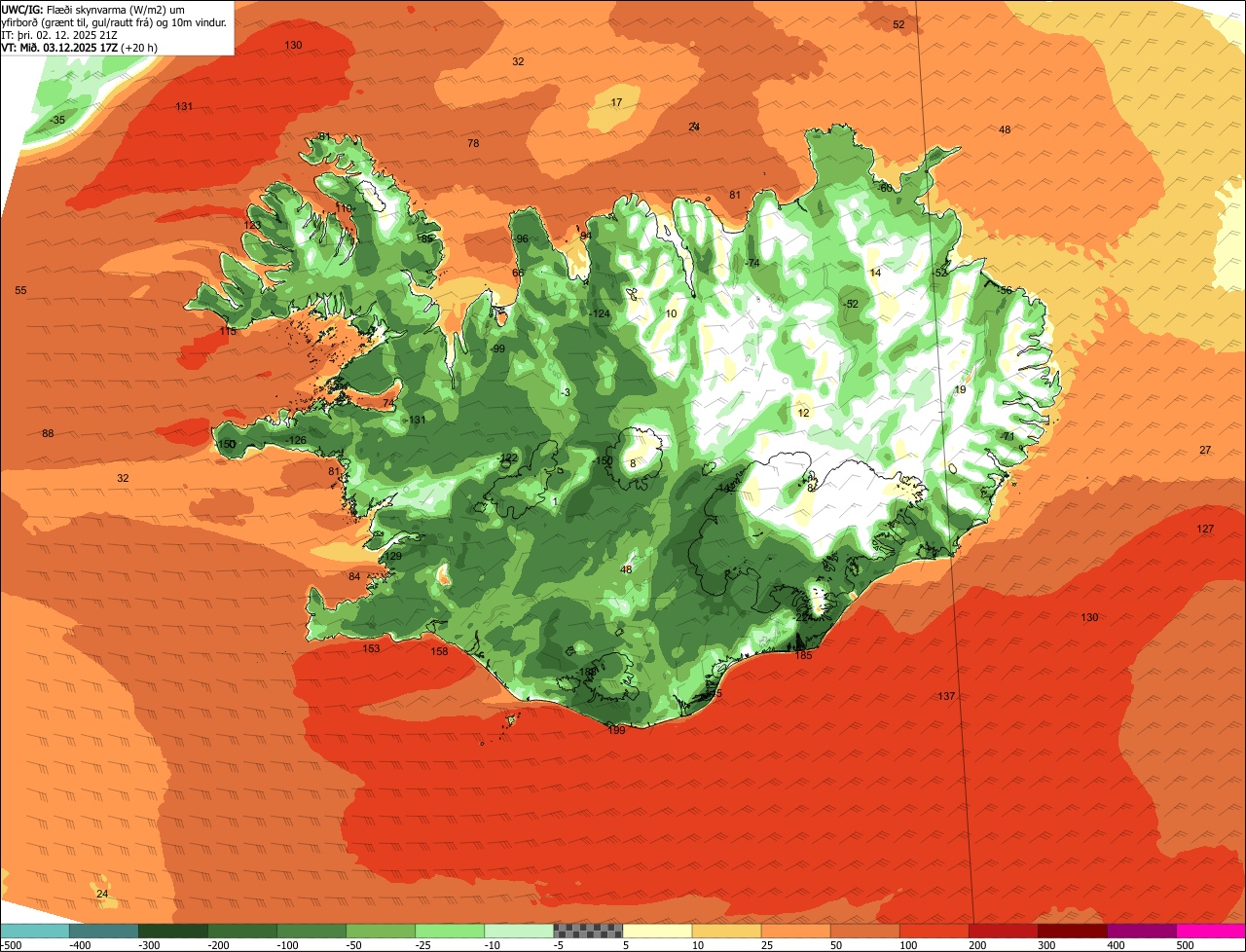Image resolution: width=1246 pixels, height=952 pixels.
Task: Click the sea value '127' on the east edge
Action: [x=1205, y=529]
